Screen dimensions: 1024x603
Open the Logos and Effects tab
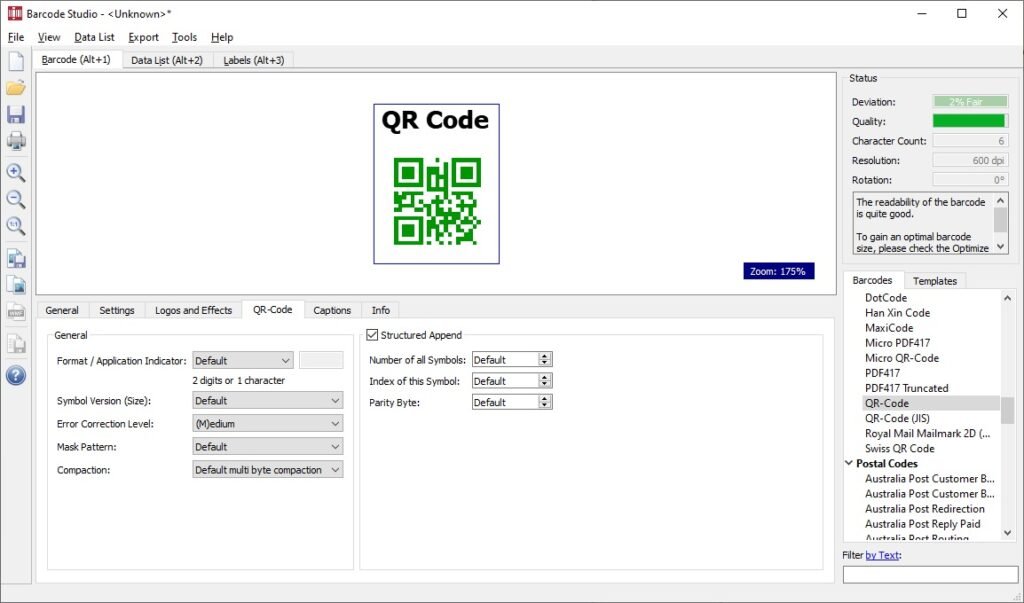click(x=193, y=310)
